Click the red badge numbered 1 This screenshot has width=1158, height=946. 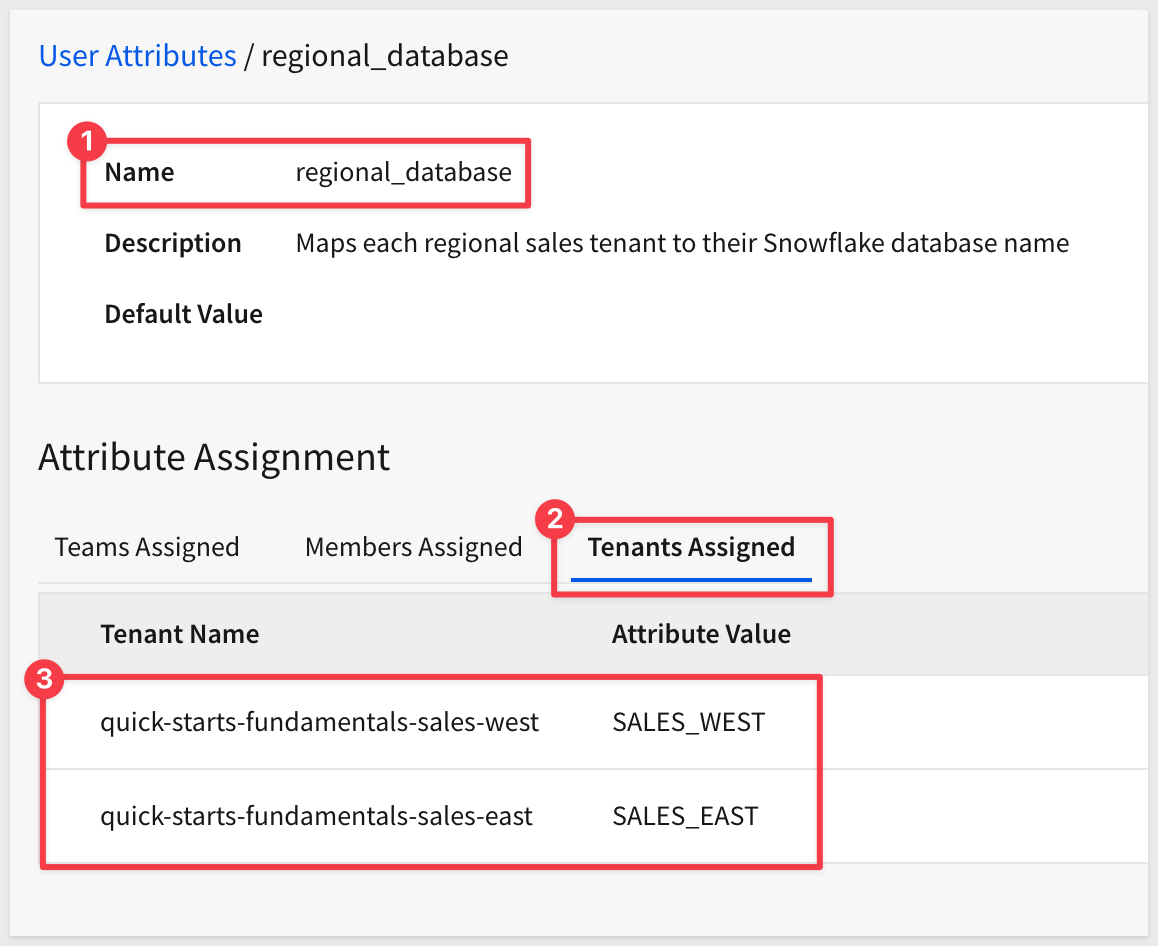pyautogui.click(x=86, y=142)
